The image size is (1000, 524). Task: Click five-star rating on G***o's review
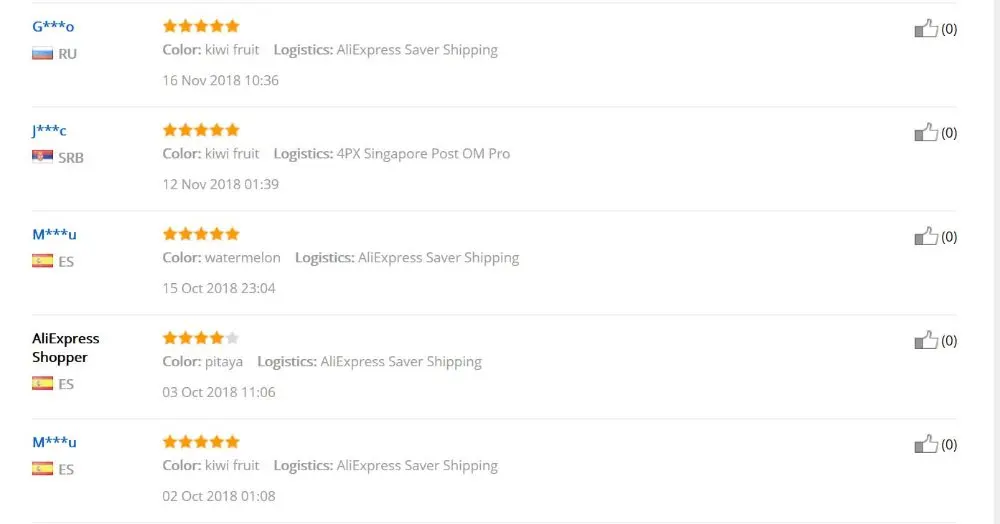click(201, 26)
